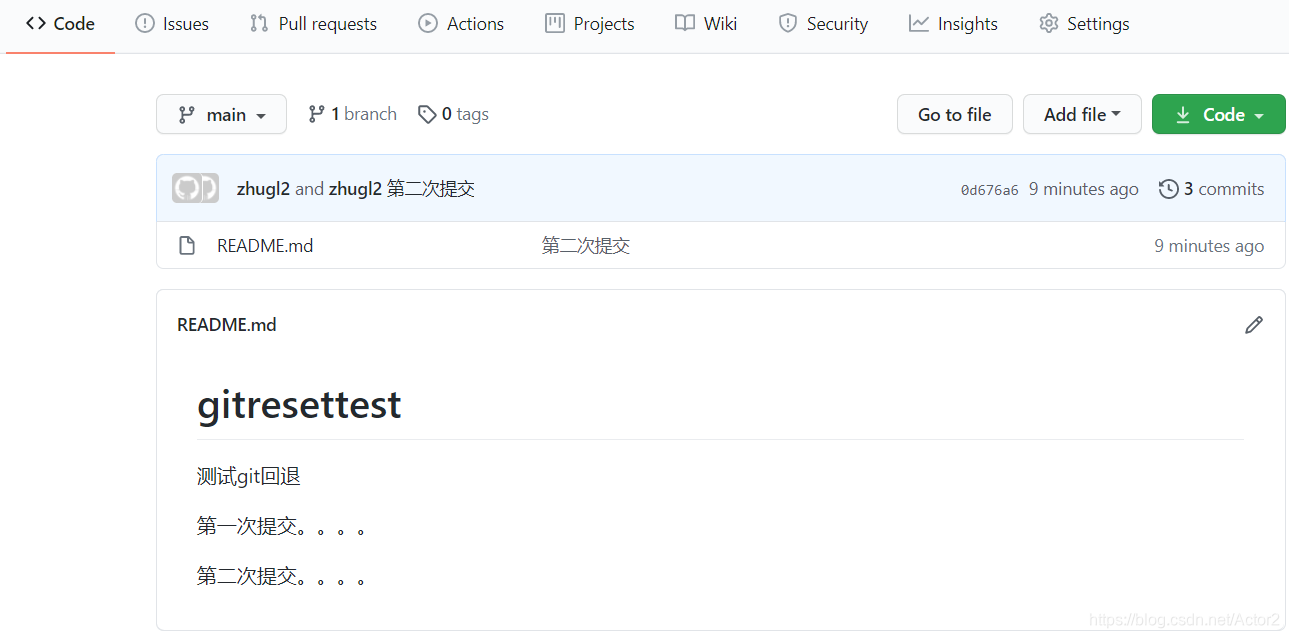Open the first zhugl2 author link
Viewport: 1289px width, 638px height.
[263, 189]
